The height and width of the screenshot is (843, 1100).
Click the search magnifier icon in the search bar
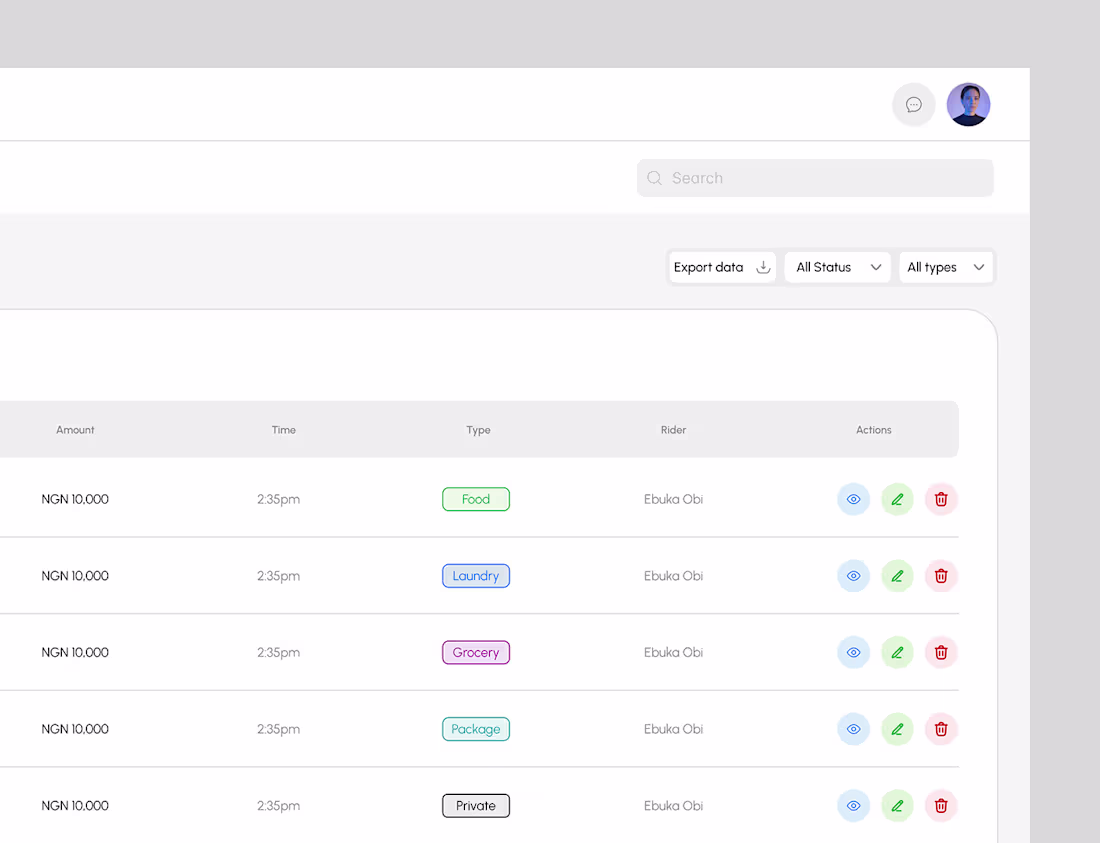pyautogui.click(x=655, y=177)
